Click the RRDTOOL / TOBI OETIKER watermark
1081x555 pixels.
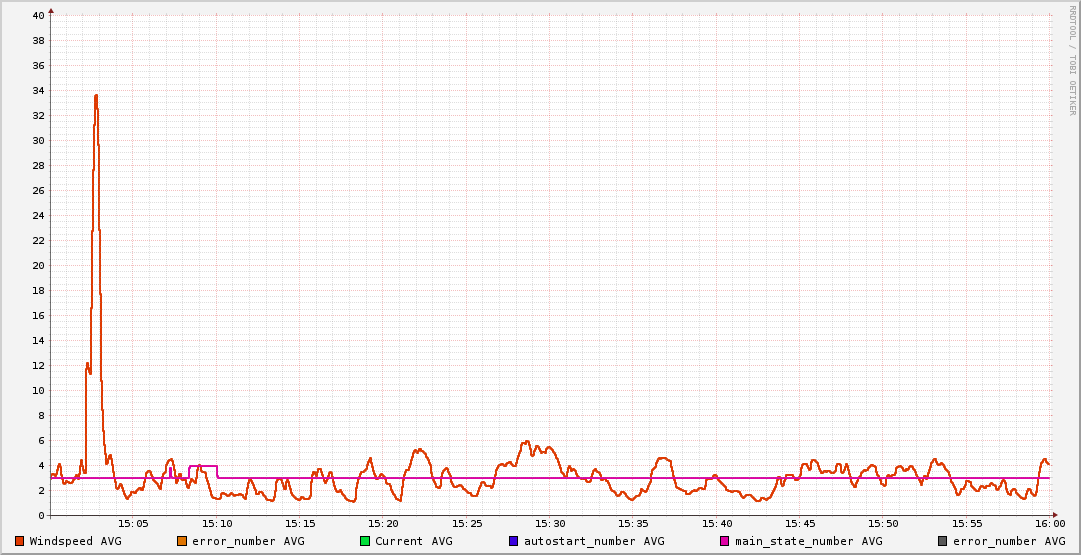coord(1072,60)
